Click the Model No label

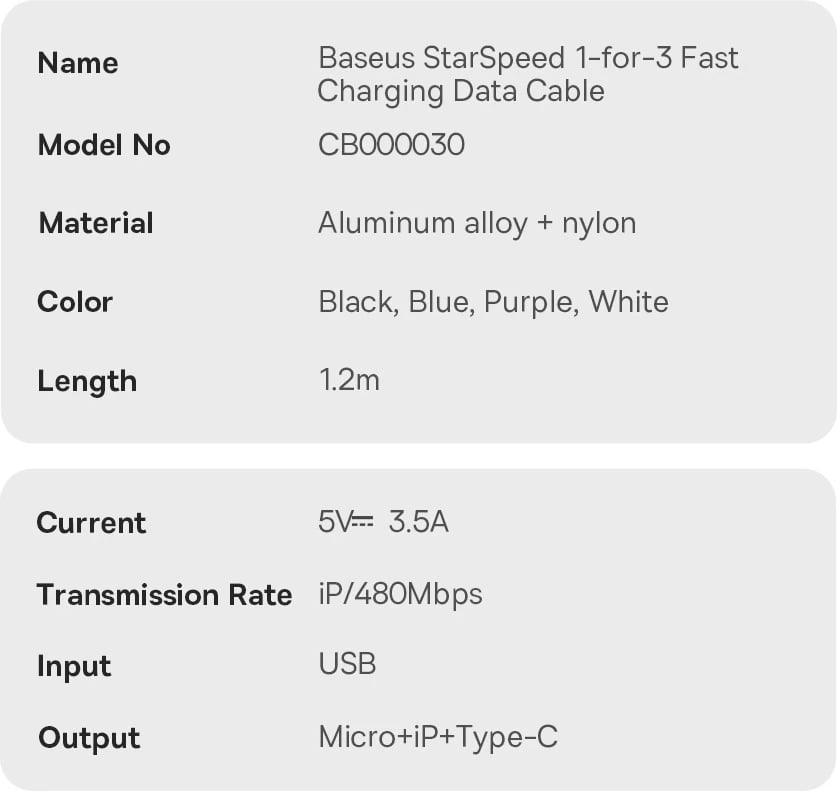pyautogui.click(x=104, y=145)
